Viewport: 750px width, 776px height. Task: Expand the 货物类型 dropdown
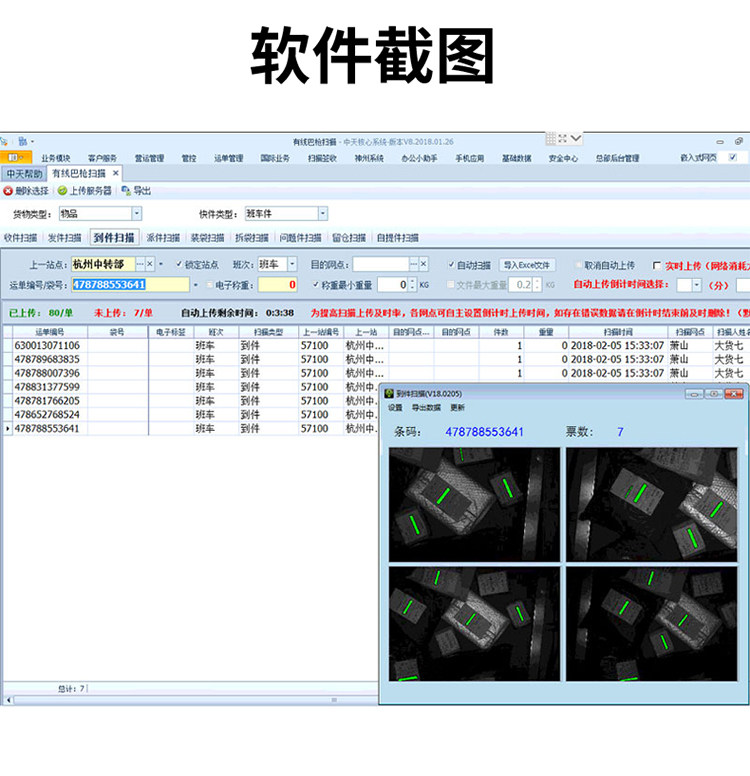pyautogui.click(x=137, y=213)
